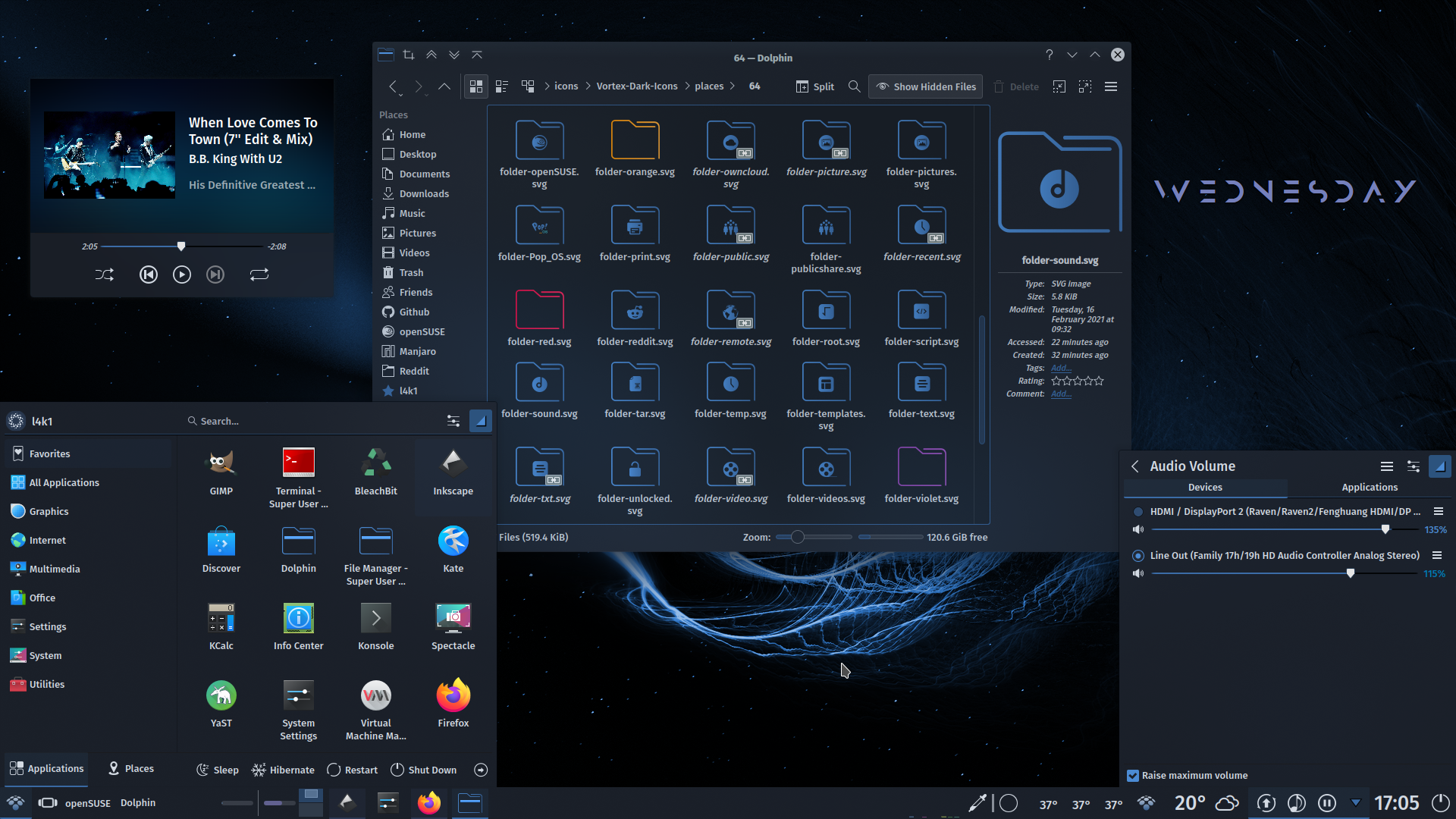Screen dimensions: 1456x819
Task: Activate Dolphin's search icon
Action: tap(854, 86)
